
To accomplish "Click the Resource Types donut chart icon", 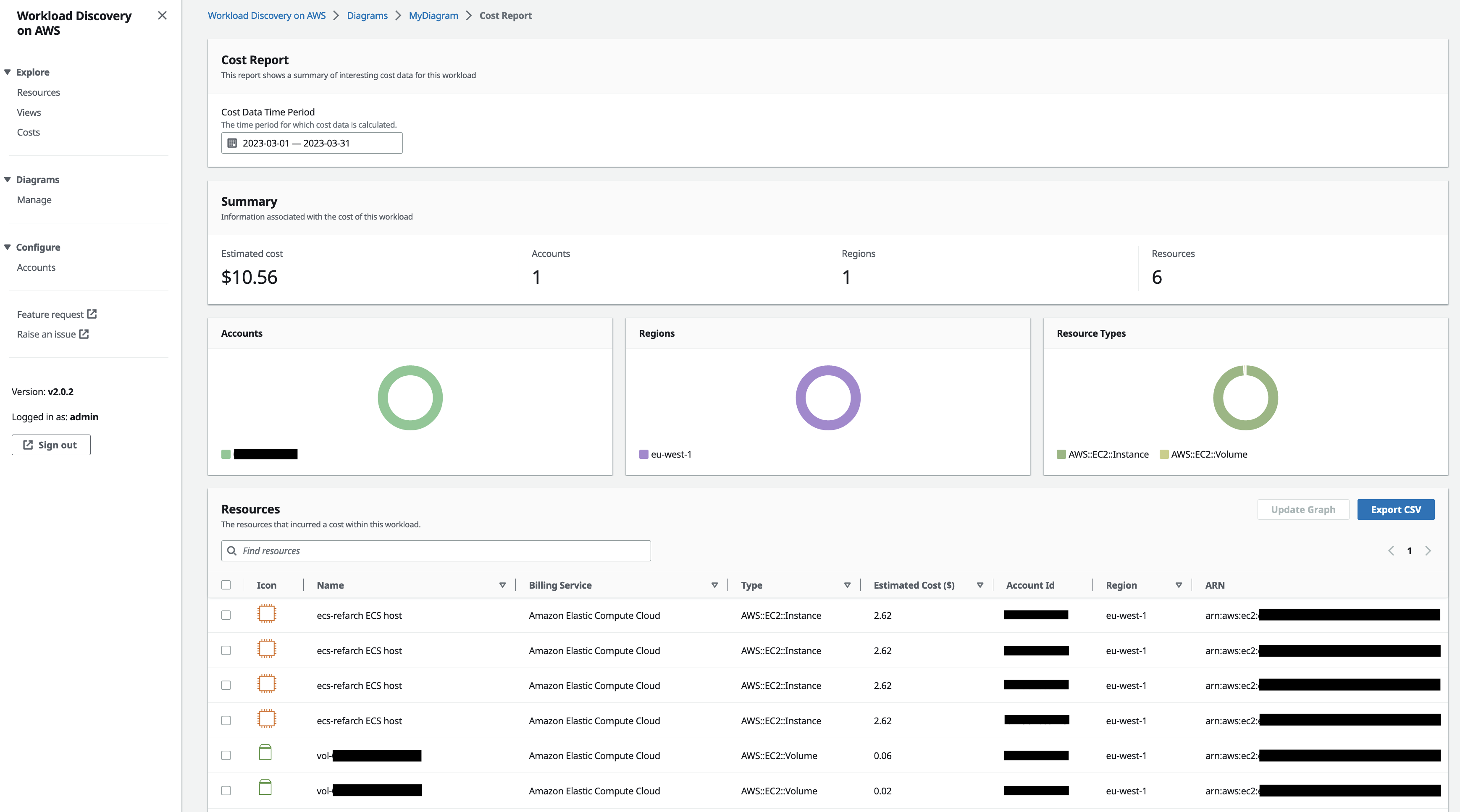I will [x=1245, y=397].
